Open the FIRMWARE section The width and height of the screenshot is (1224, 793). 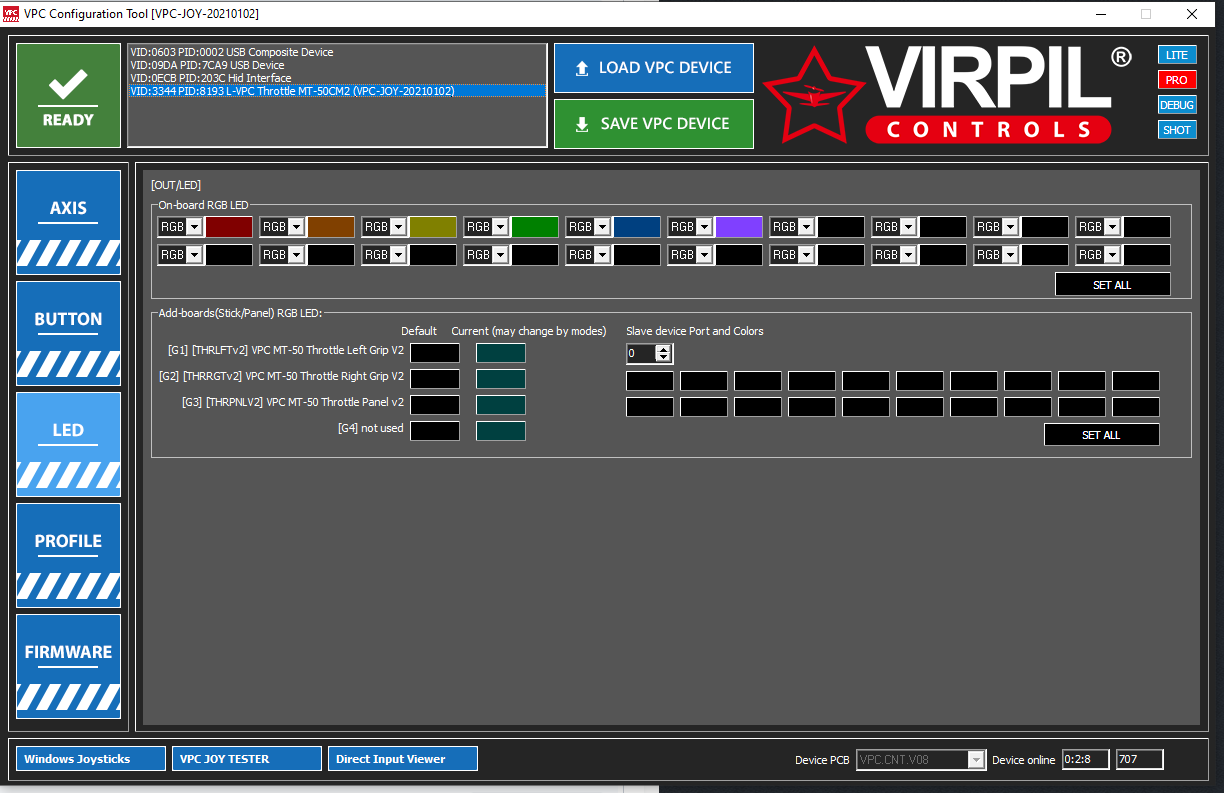coord(68,666)
